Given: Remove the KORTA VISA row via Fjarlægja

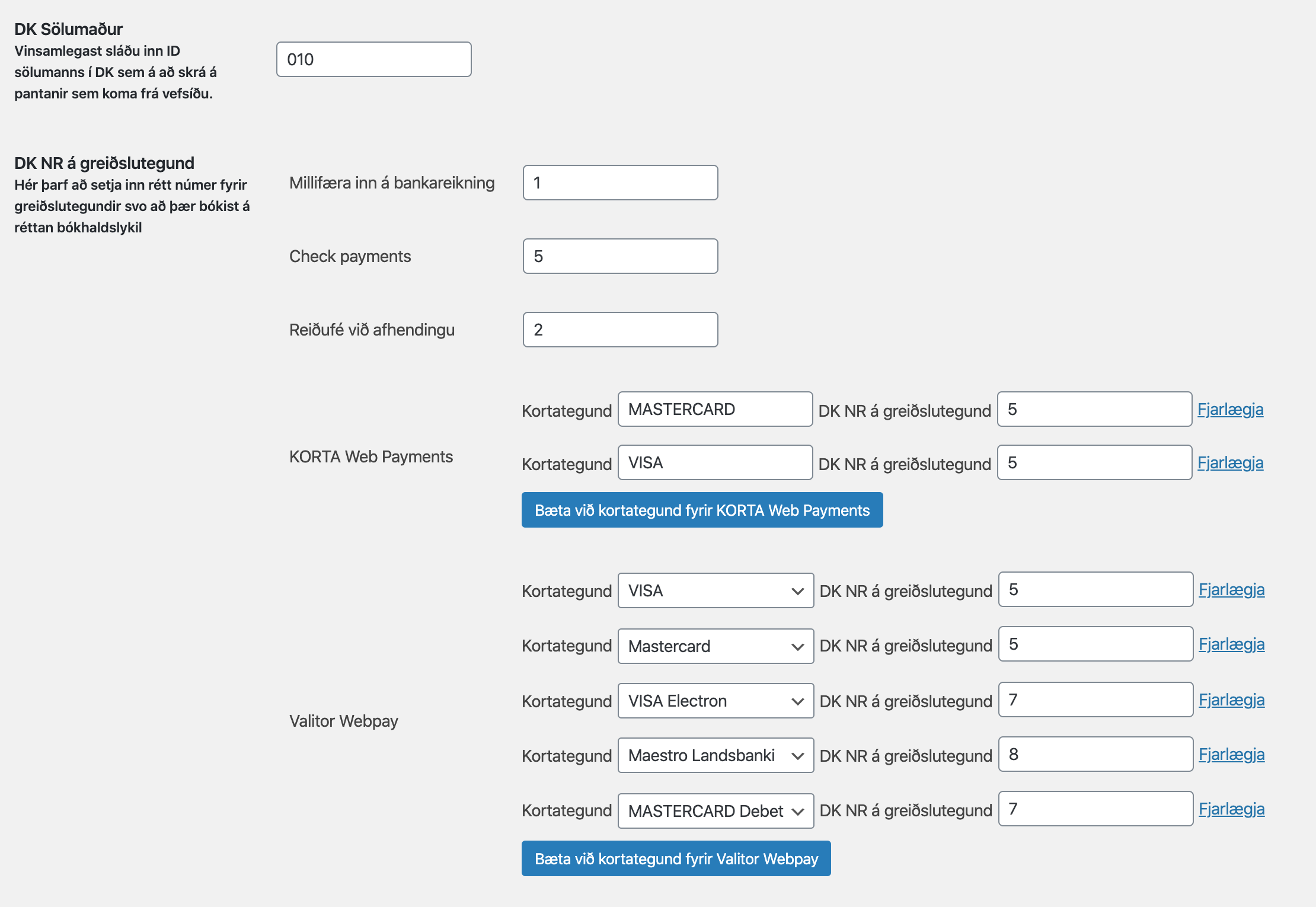Looking at the screenshot, I should coord(1231,463).
